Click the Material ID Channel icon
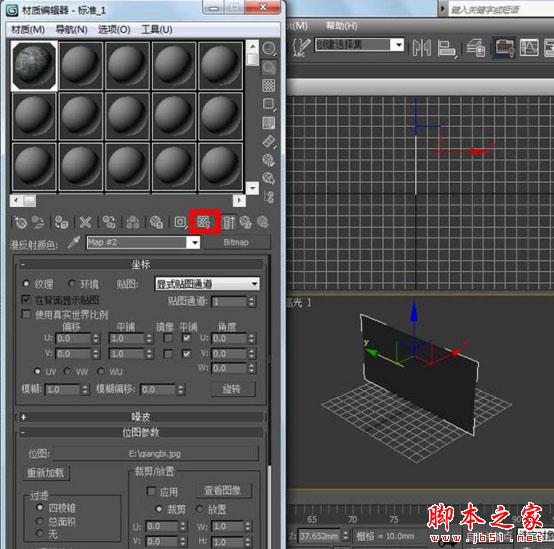Image resolution: width=554 pixels, height=549 pixels. [180, 223]
